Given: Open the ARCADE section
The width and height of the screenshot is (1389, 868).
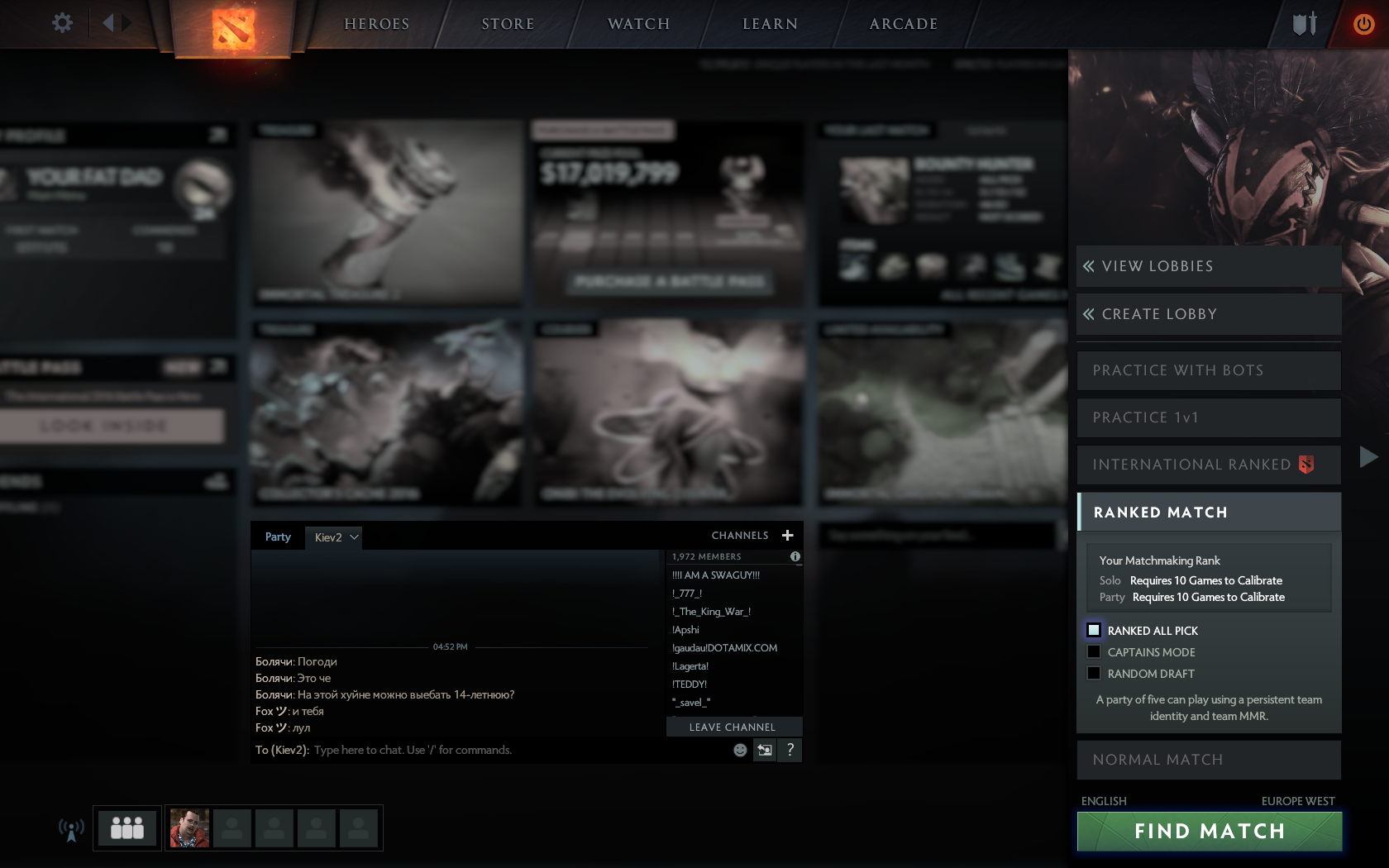Looking at the screenshot, I should 904,24.
